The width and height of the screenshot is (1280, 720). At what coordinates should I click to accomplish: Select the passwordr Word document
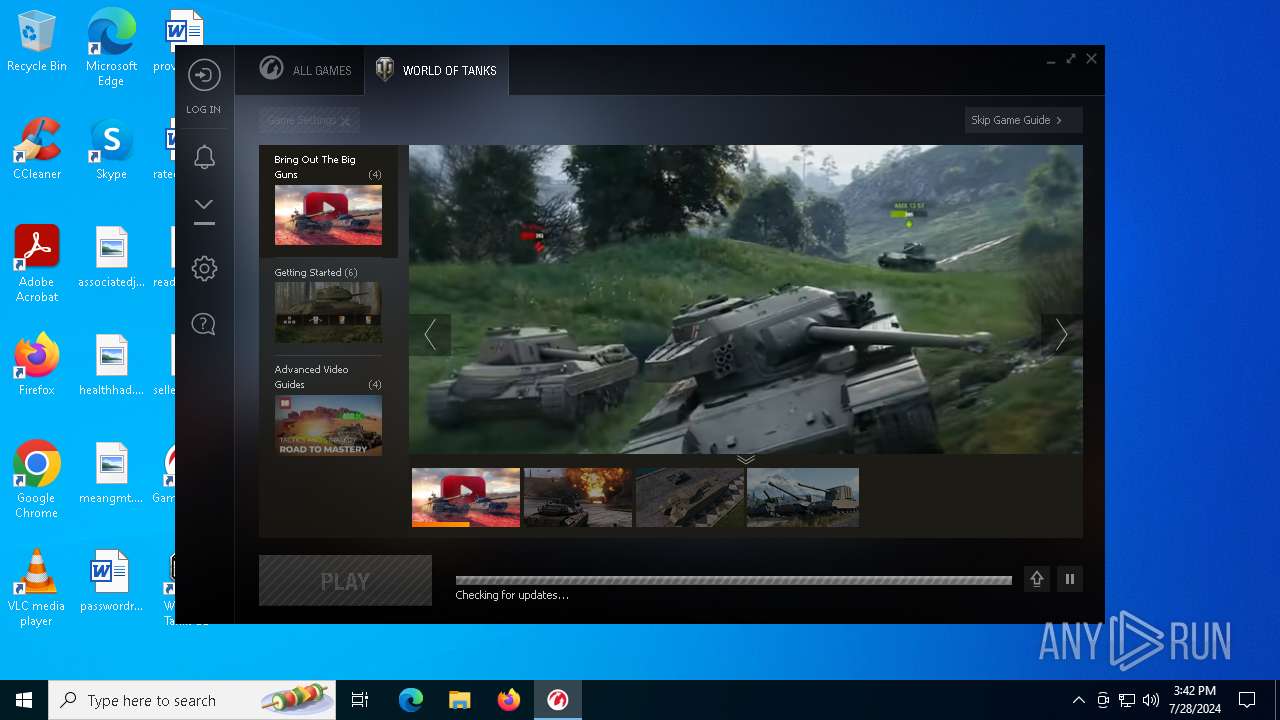tap(111, 581)
